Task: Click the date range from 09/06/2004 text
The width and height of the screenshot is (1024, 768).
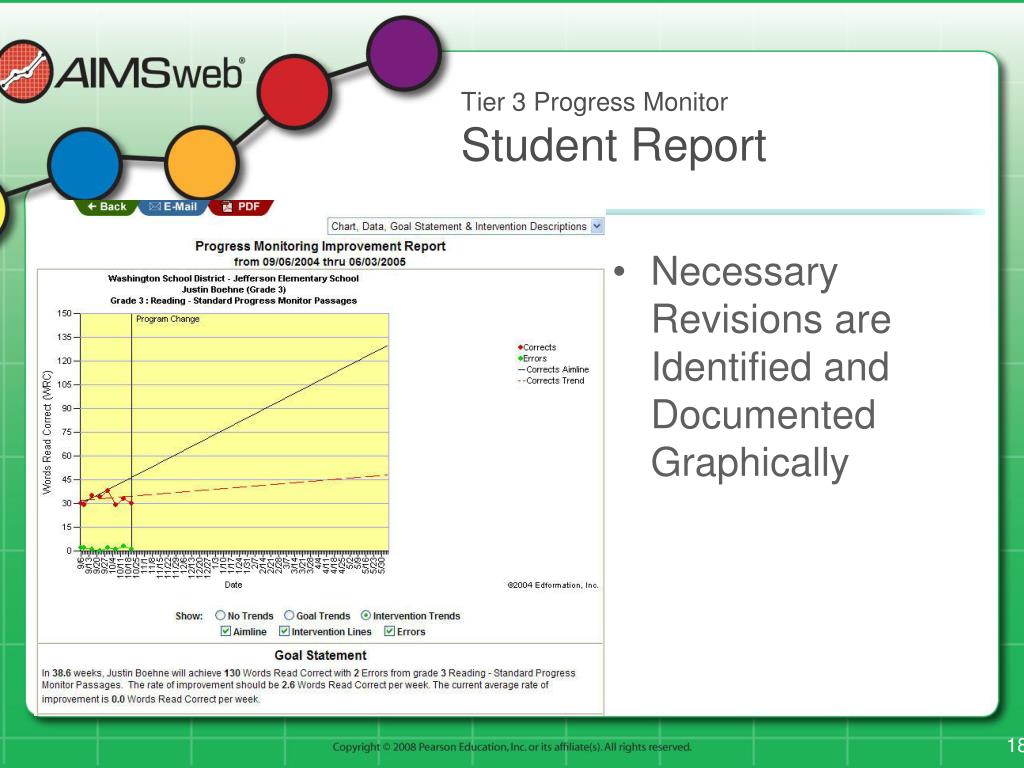Action: click(x=320, y=262)
